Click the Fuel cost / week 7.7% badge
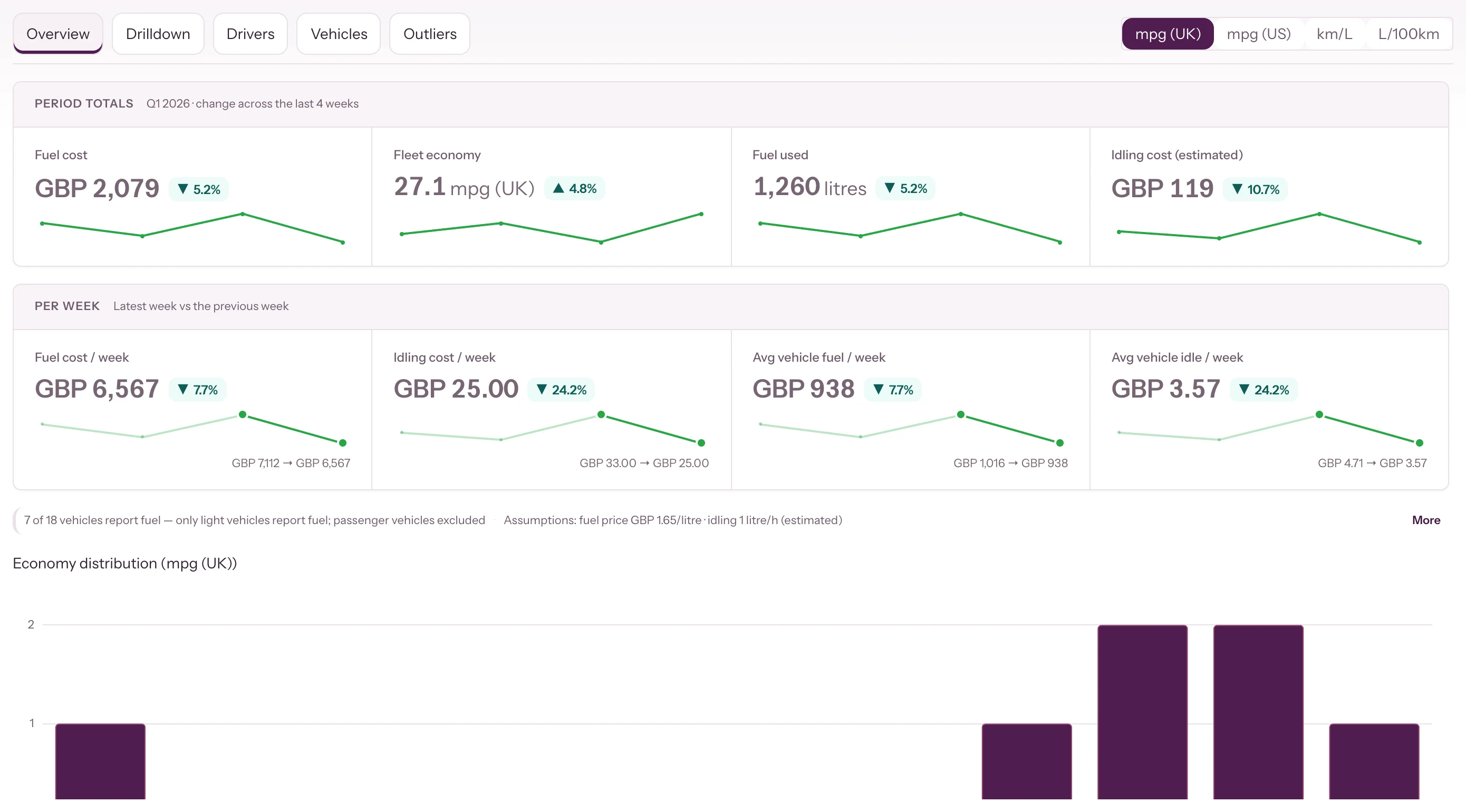 [x=197, y=390]
